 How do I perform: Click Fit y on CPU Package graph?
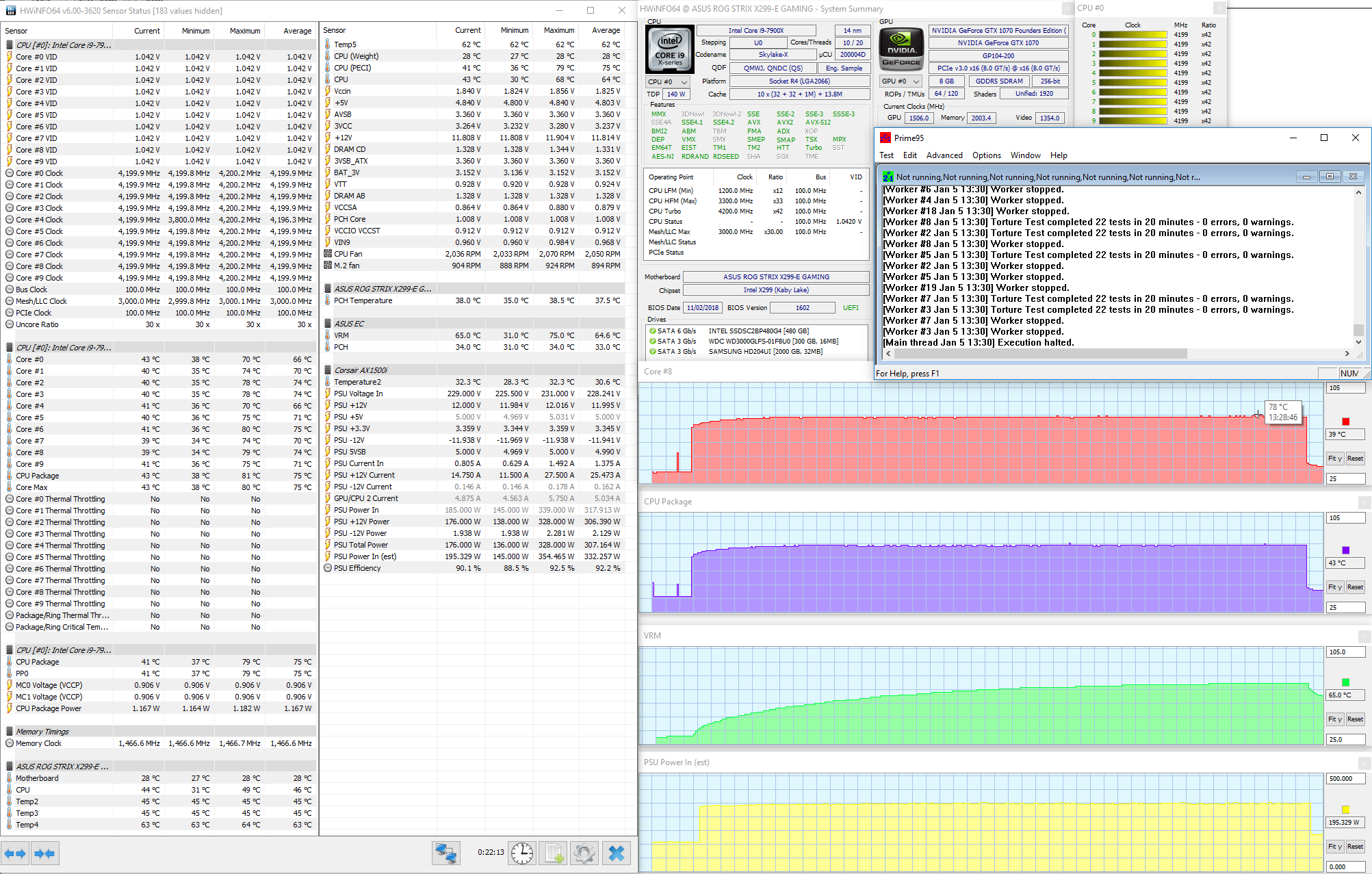pyautogui.click(x=1335, y=587)
